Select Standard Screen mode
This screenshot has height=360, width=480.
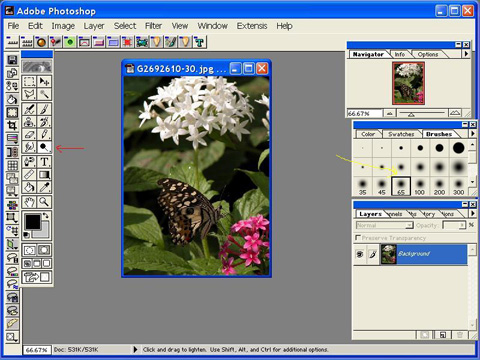point(27,264)
